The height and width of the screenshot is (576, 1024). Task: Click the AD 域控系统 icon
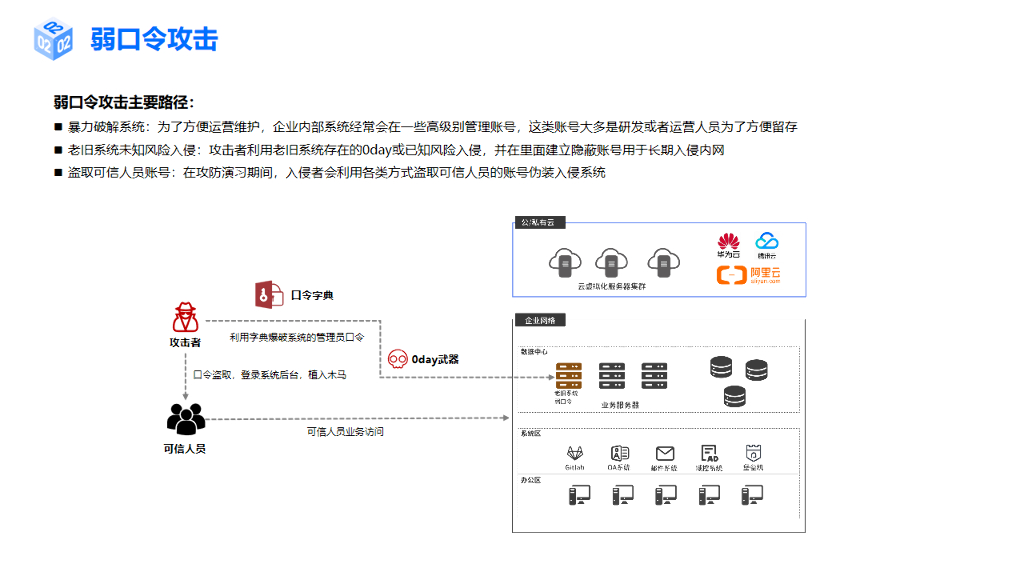[710, 453]
